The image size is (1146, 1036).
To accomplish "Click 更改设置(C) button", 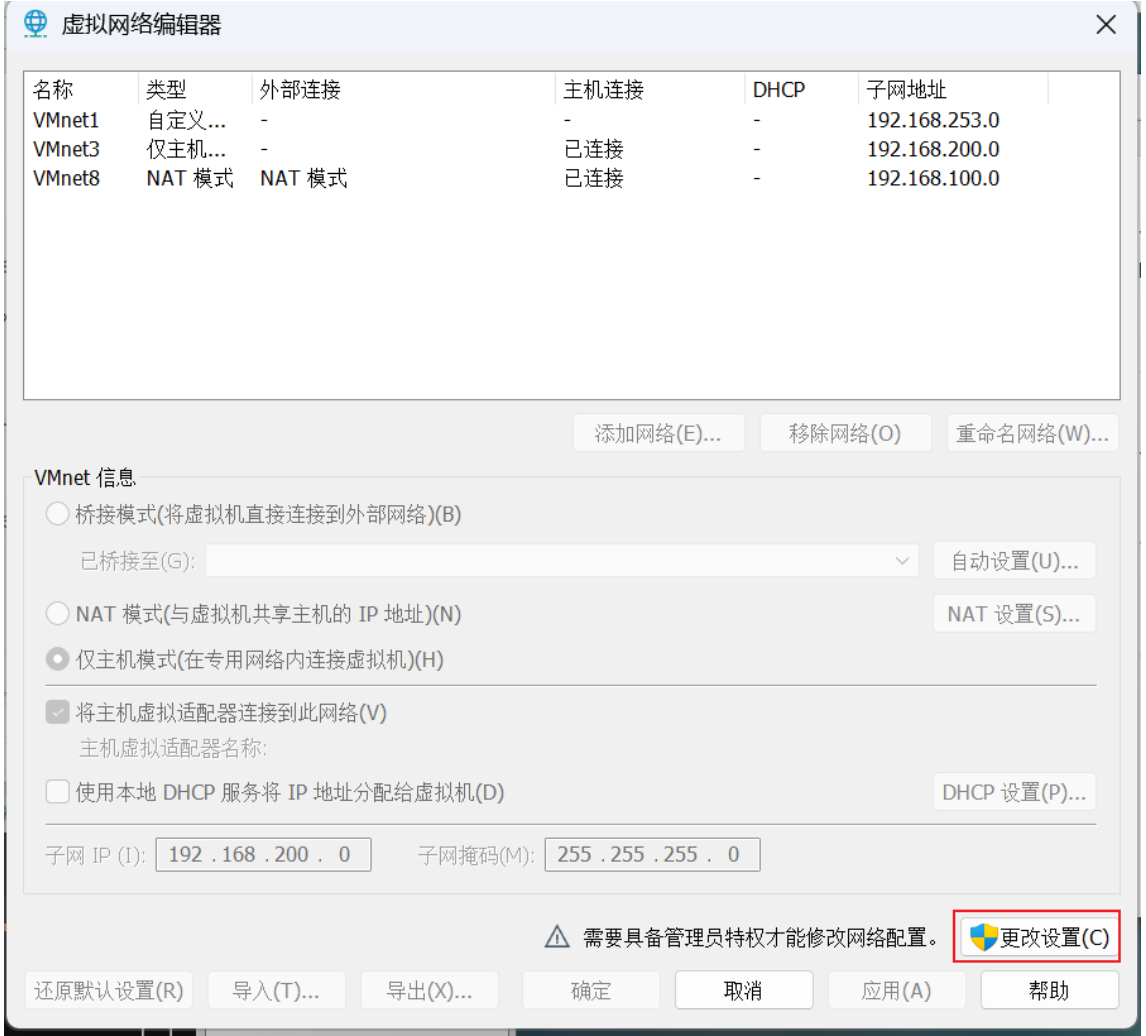I will click(1038, 937).
